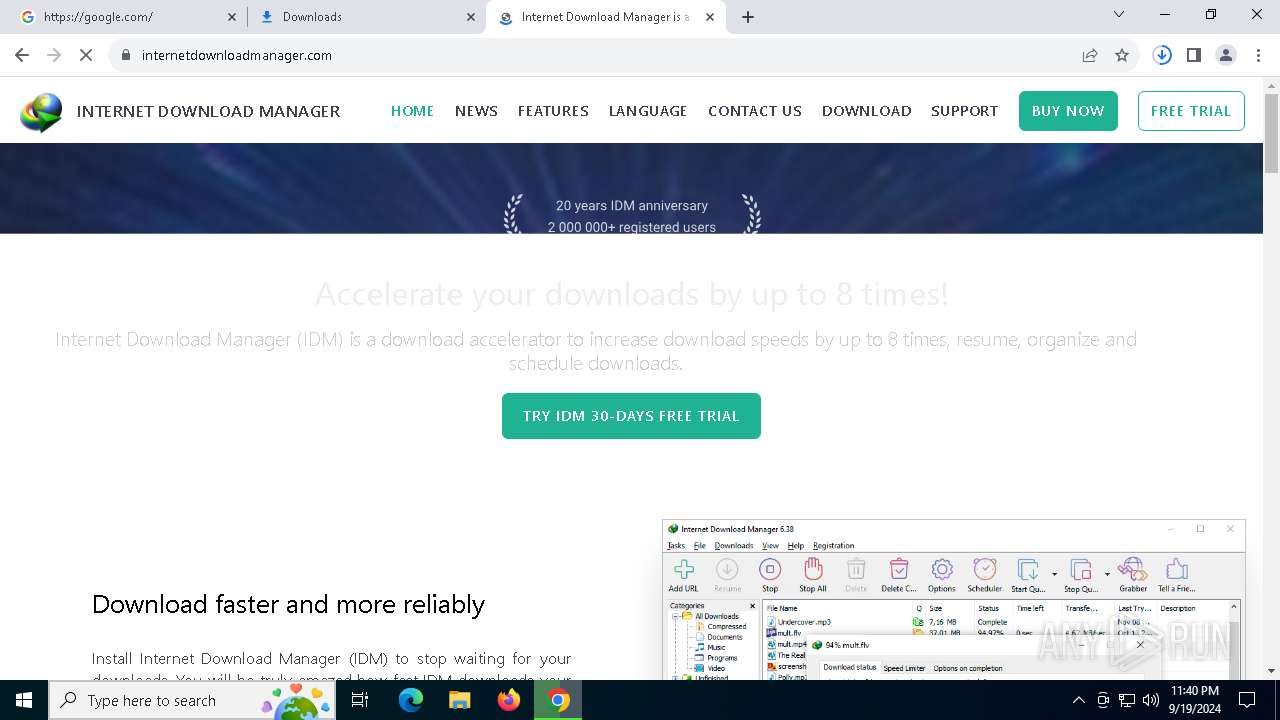Viewport: 1280px width, 720px height.
Task: Click the Chrome taskbar icon
Action: pyautogui.click(x=558, y=700)
